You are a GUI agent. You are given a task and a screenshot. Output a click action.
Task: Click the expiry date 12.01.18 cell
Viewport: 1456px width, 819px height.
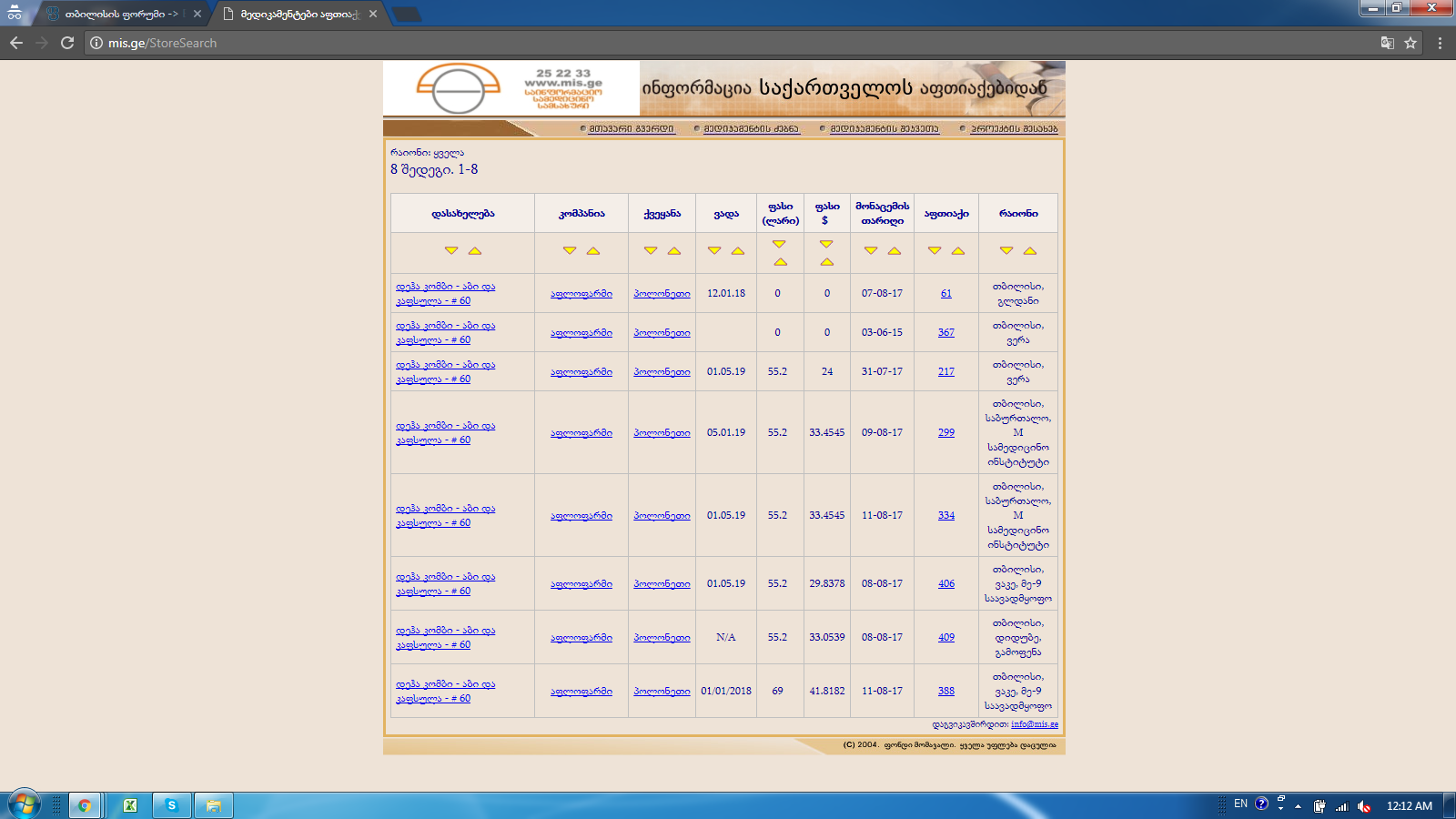[726, 293]
